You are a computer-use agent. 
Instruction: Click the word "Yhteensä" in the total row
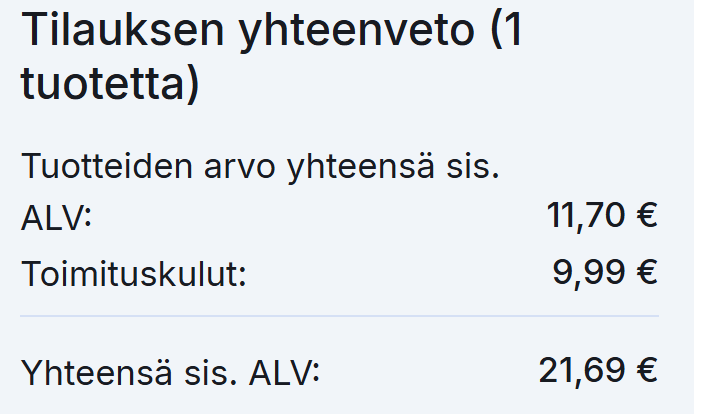click(x=97, y=372)
